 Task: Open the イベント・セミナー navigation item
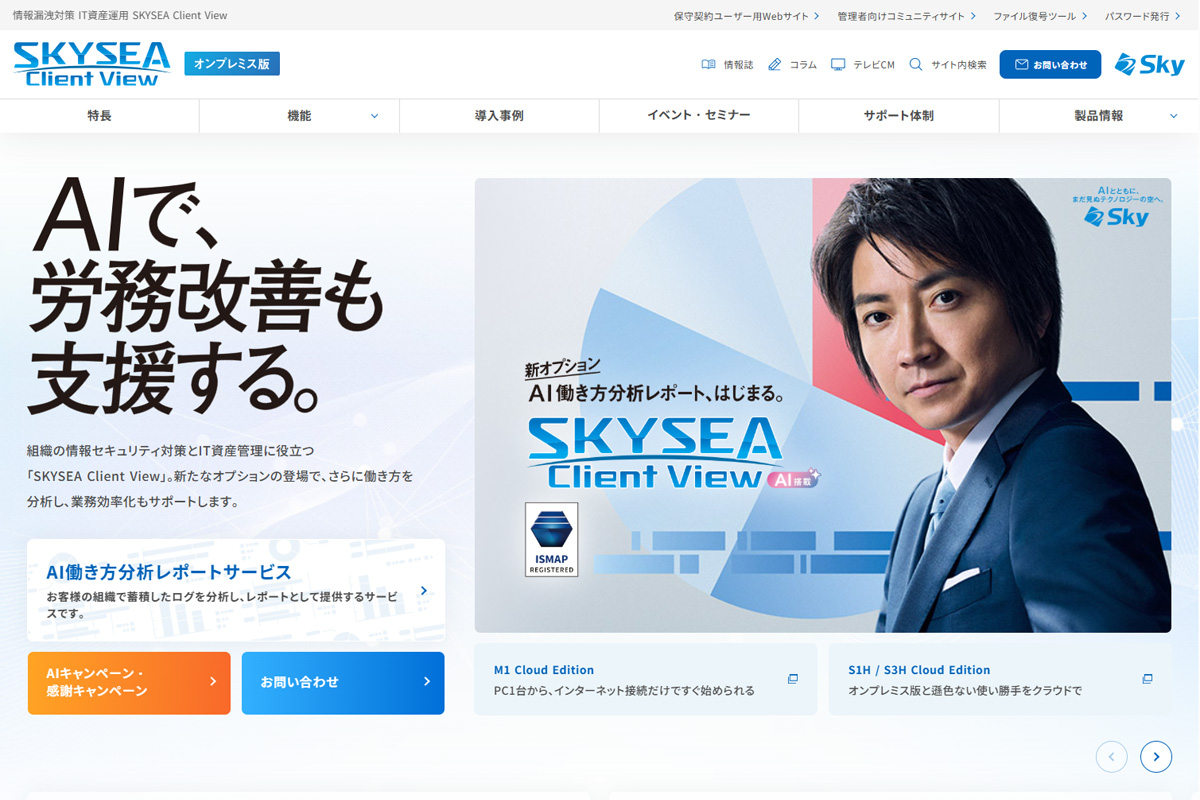(x=699, y=116)
